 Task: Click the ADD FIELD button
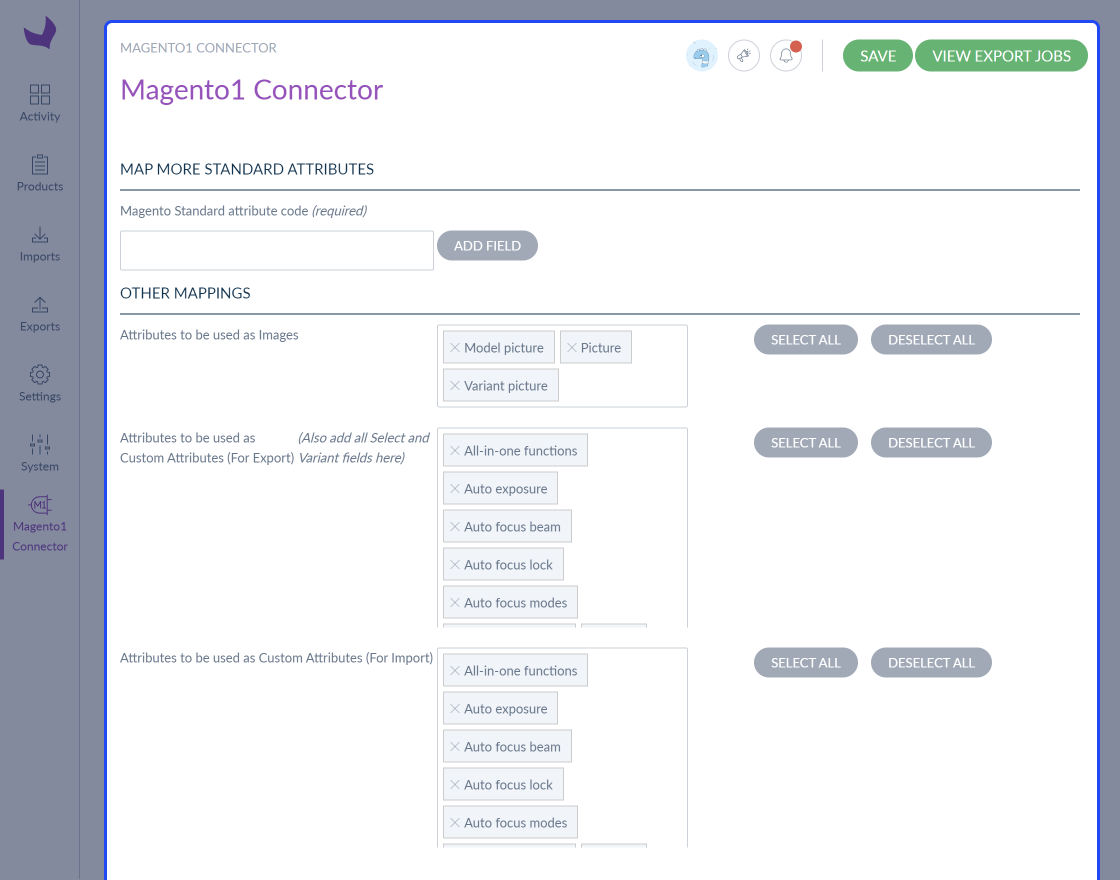click(487, 246)
